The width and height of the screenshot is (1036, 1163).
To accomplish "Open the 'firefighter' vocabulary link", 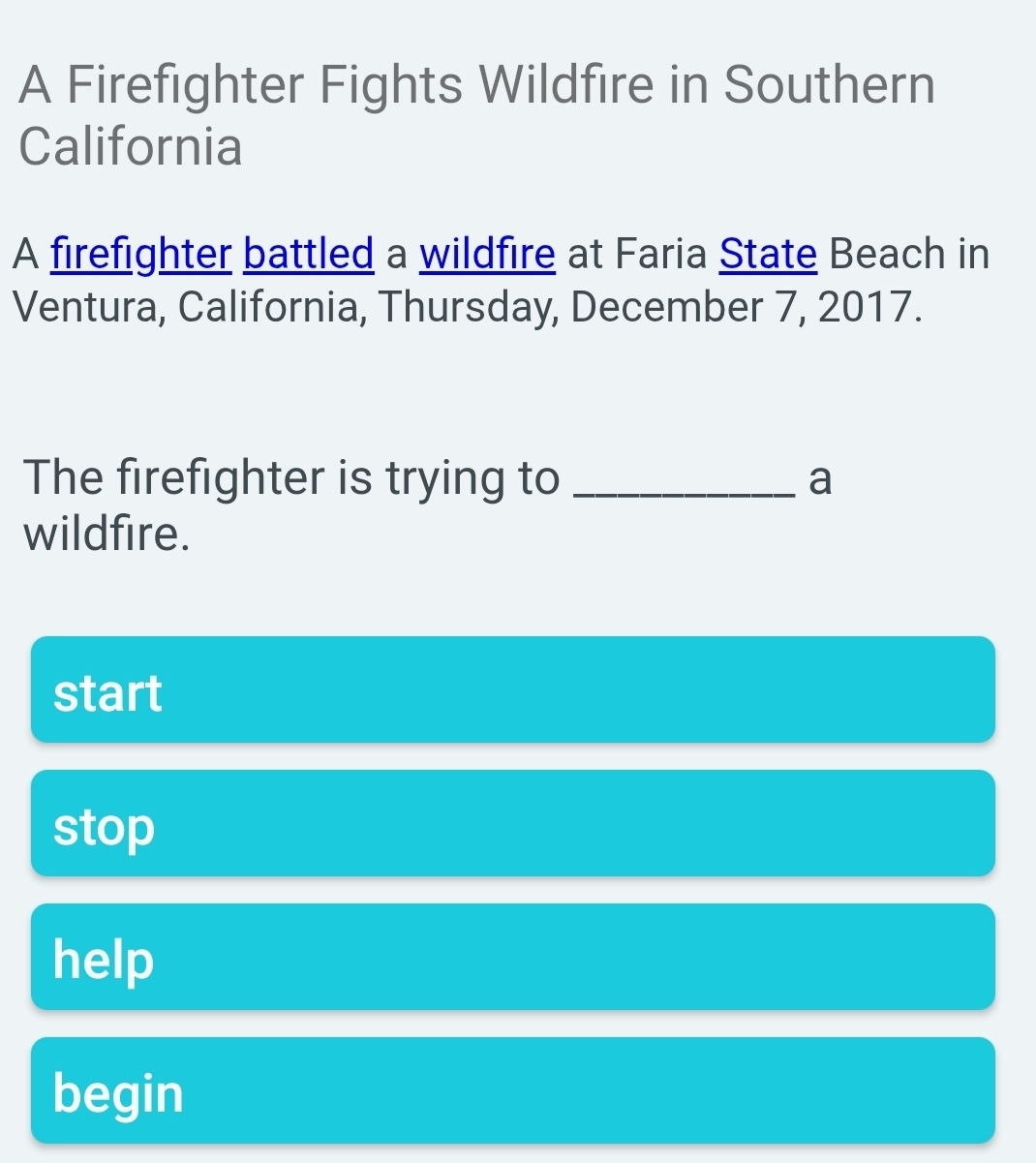I will click(x=141, y=255).
